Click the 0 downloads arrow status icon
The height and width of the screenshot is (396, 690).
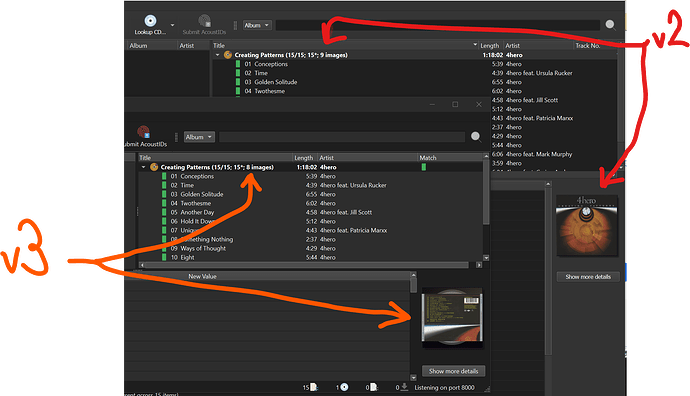[404, 387]
